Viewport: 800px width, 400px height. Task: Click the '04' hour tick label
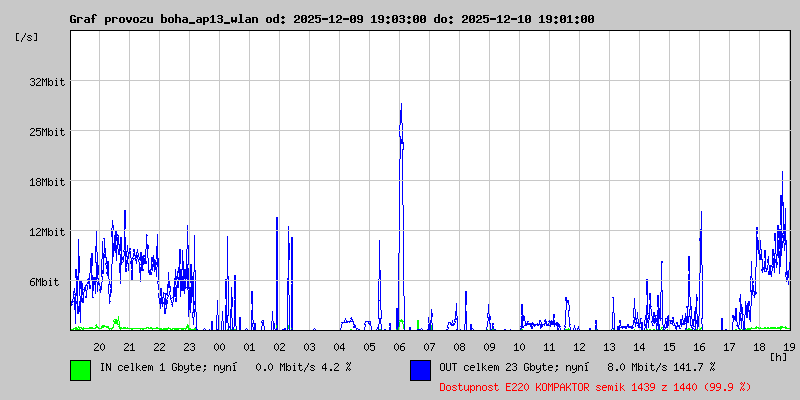pyautogui.click(x=339, y=347)
